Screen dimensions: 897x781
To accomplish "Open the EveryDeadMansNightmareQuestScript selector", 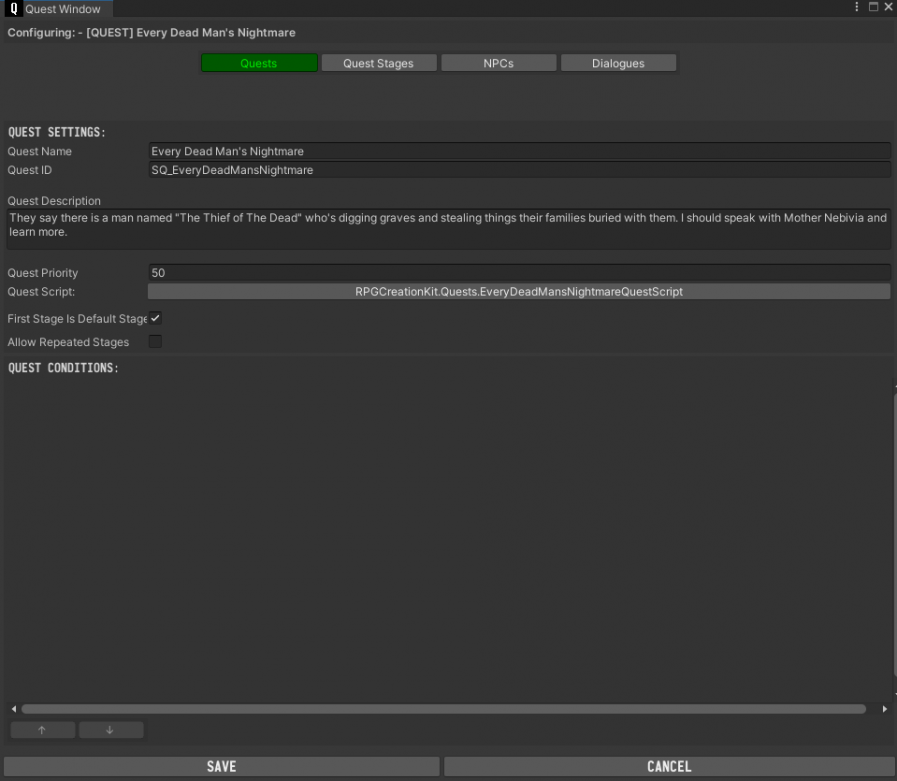I will 518,292.
